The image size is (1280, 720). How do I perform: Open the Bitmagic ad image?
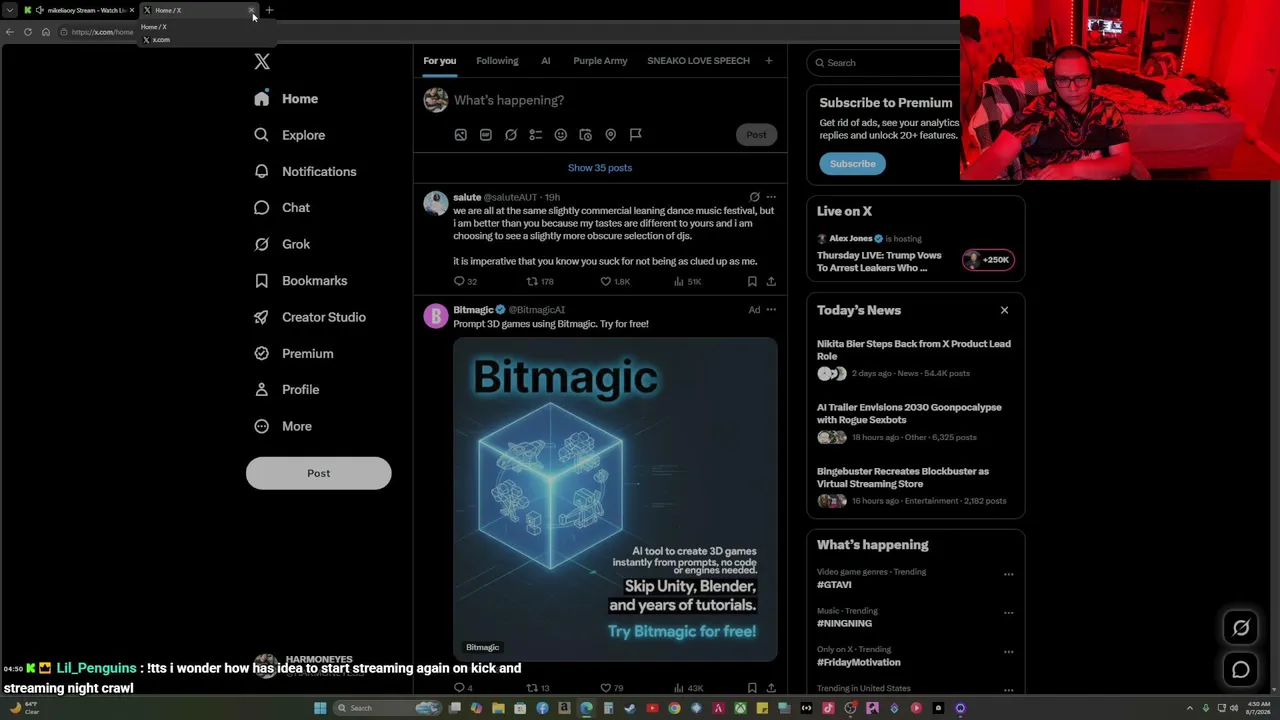[x=615, y=500]
